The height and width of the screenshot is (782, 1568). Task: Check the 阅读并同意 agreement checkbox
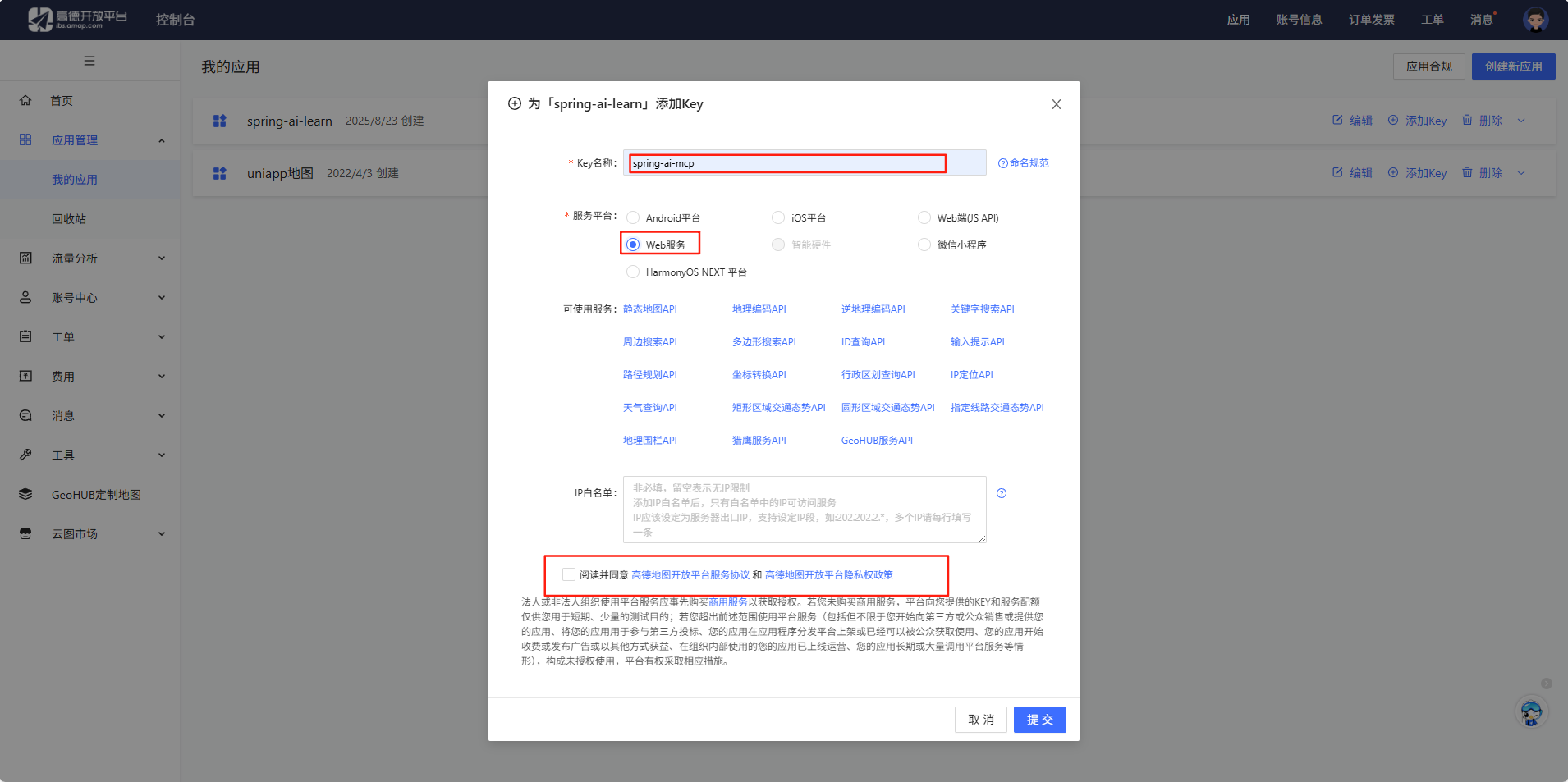point(569,574)
